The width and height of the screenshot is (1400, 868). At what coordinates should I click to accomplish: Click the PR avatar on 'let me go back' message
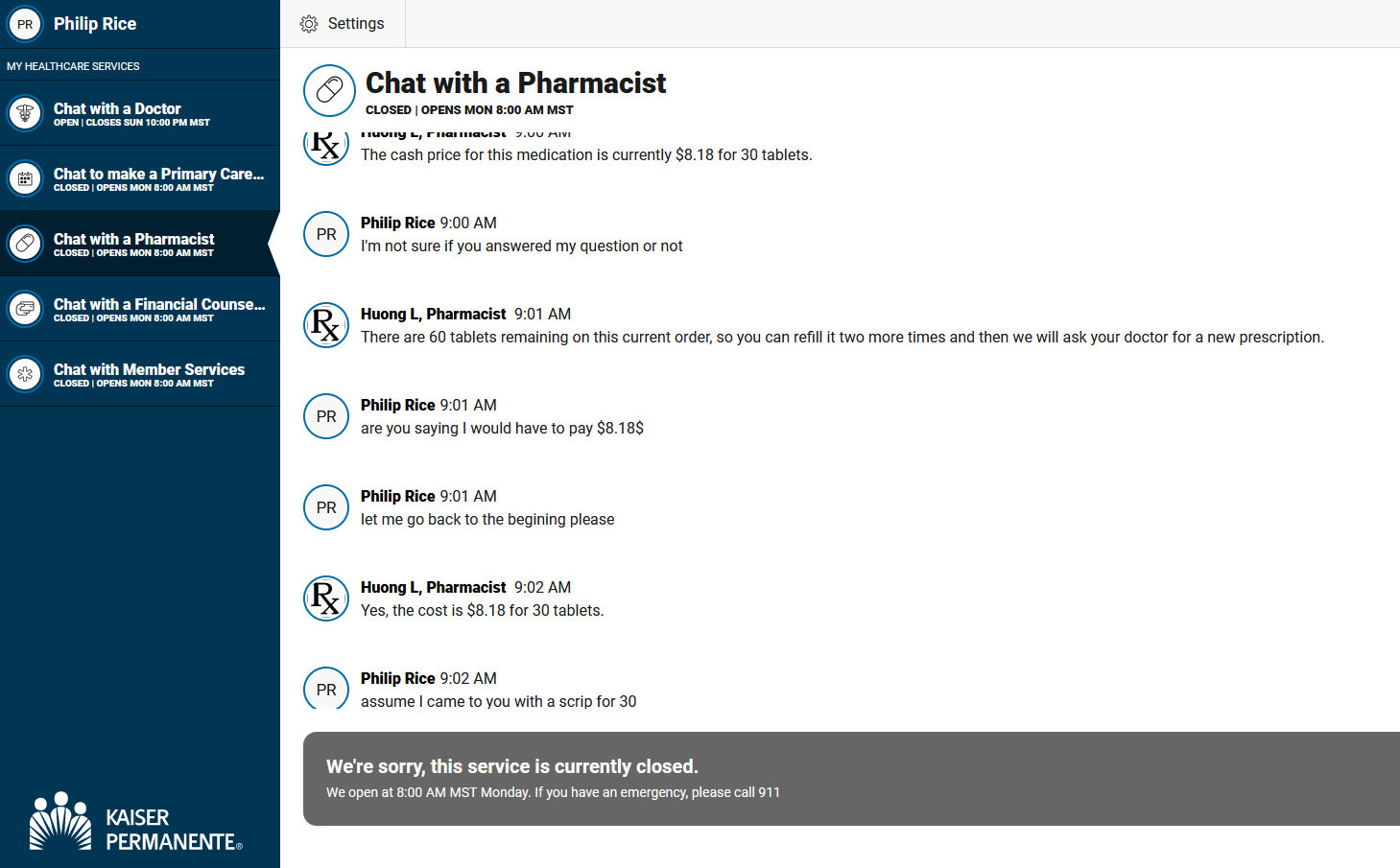pos(326,507)
